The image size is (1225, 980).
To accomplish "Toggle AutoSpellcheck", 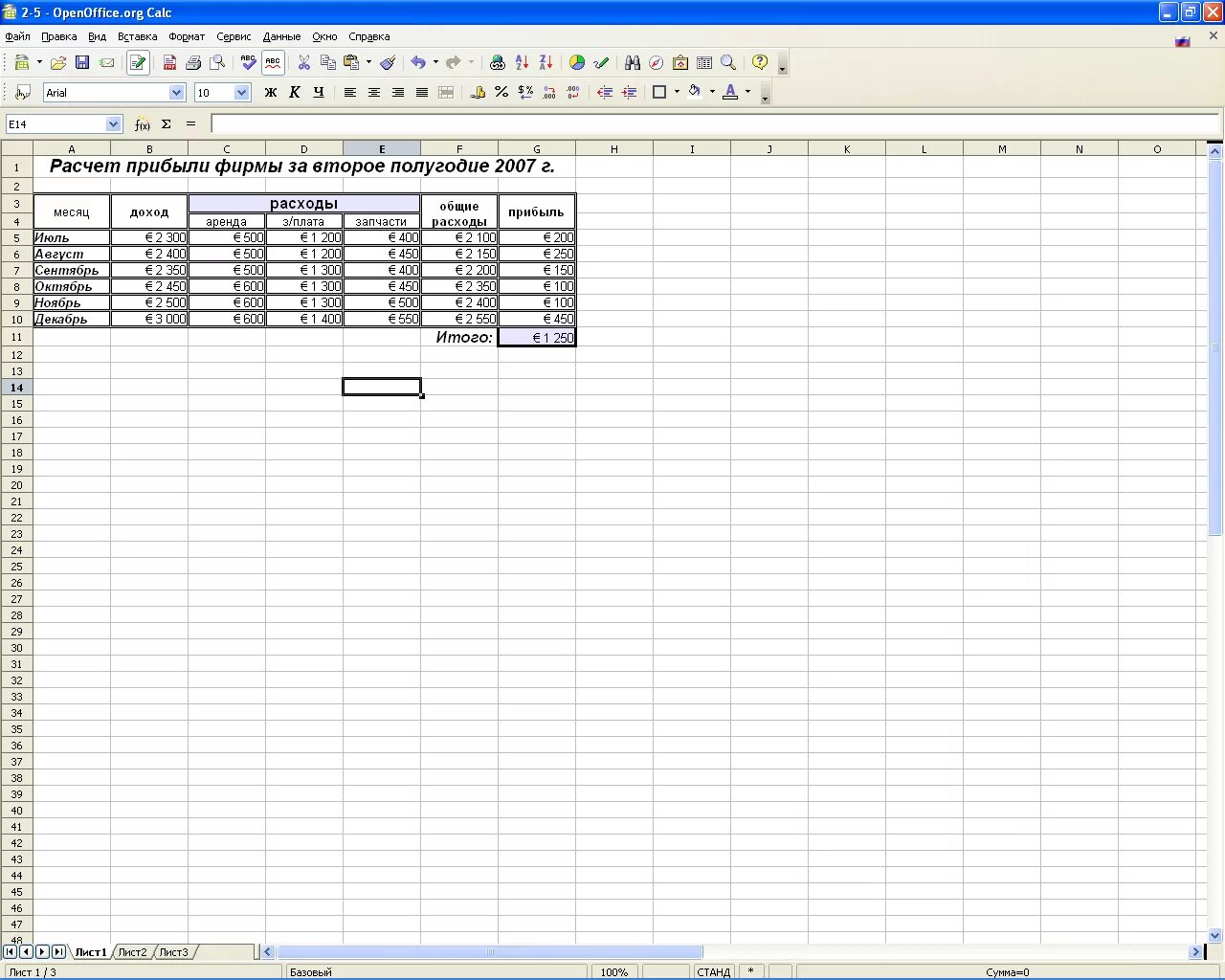I will tap(273, 62).
